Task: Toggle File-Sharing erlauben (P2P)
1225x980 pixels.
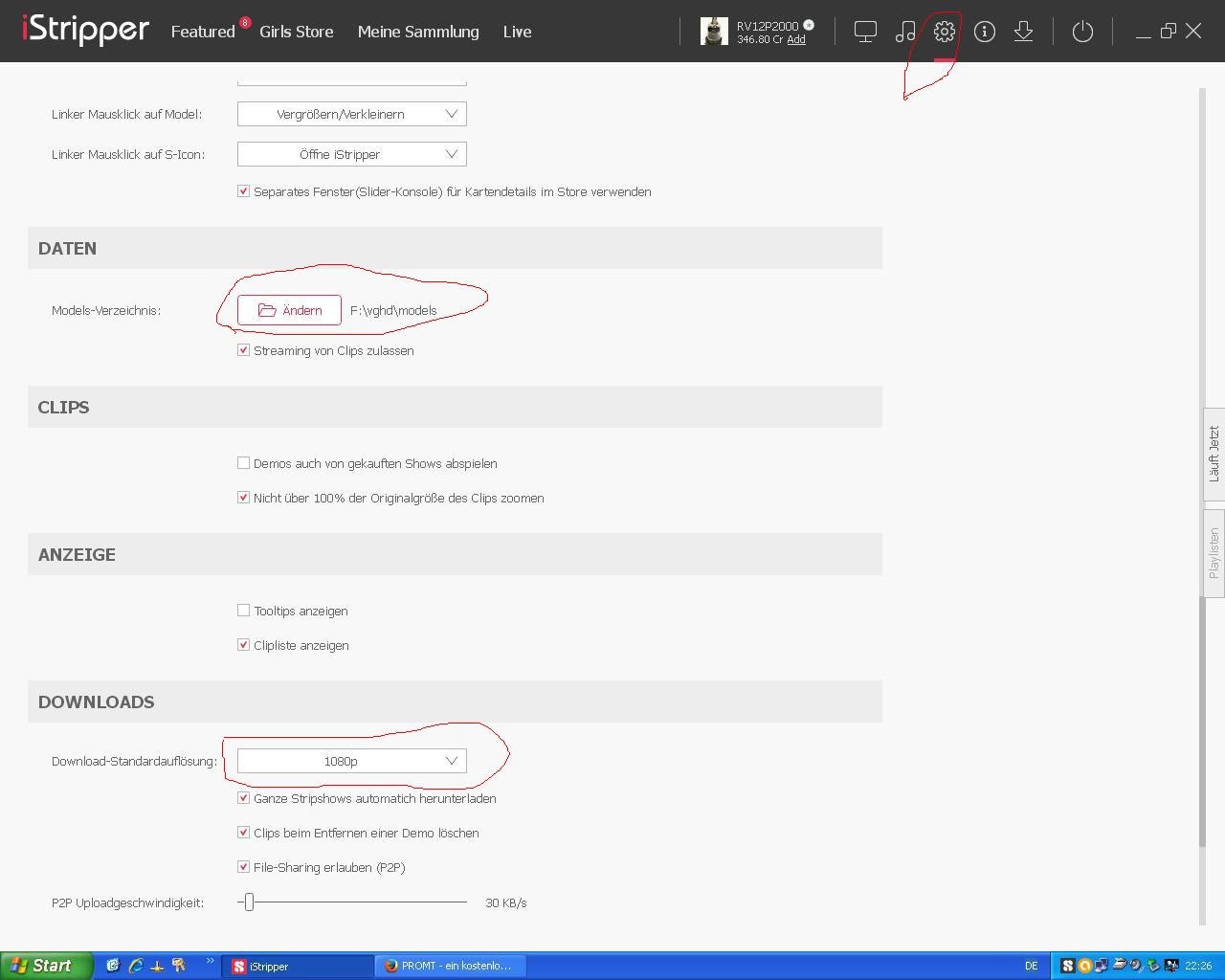Action: pyautogui.click(x=243, y=866)
